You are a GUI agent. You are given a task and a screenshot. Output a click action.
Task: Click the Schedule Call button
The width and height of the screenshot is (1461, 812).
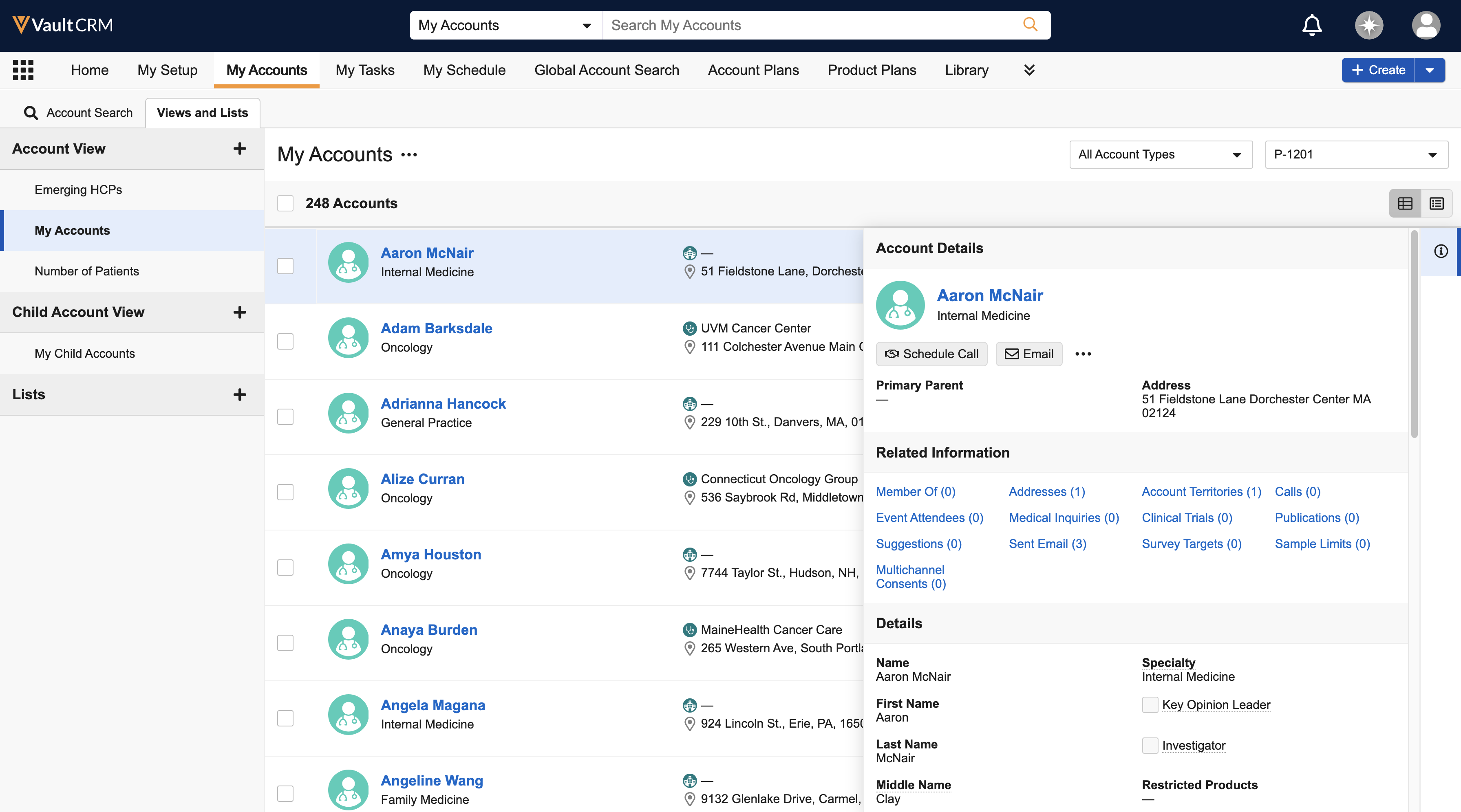[931, 354]
